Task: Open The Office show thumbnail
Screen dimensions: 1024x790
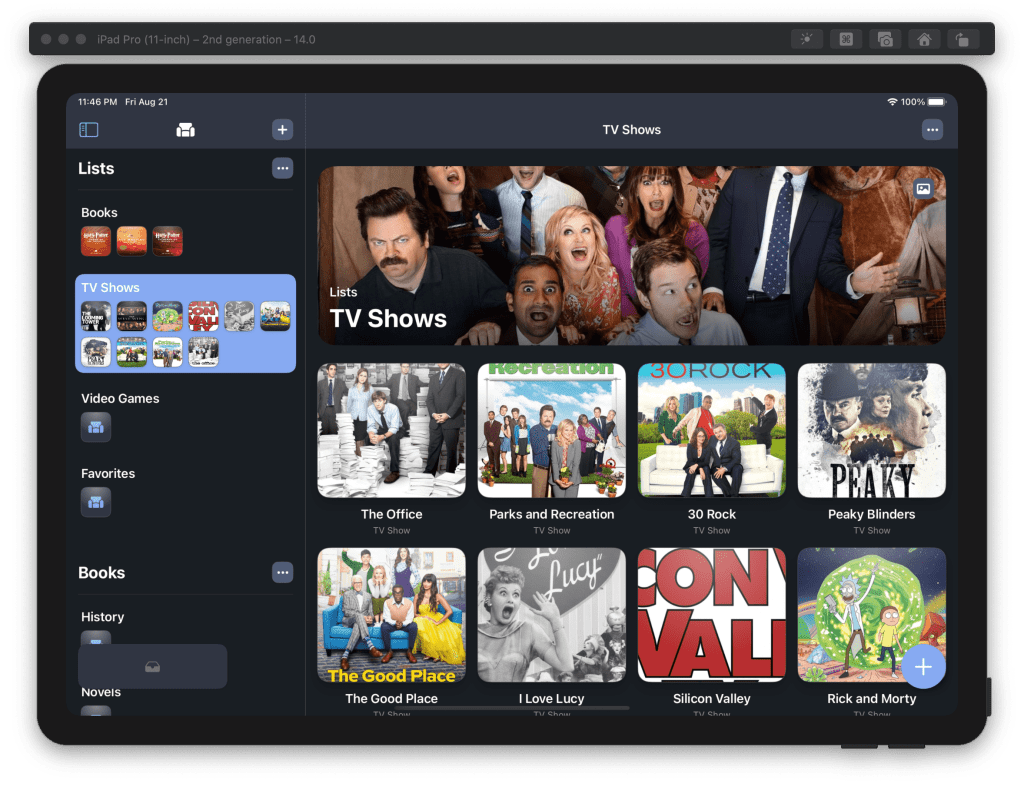Action: coord(391,430)
